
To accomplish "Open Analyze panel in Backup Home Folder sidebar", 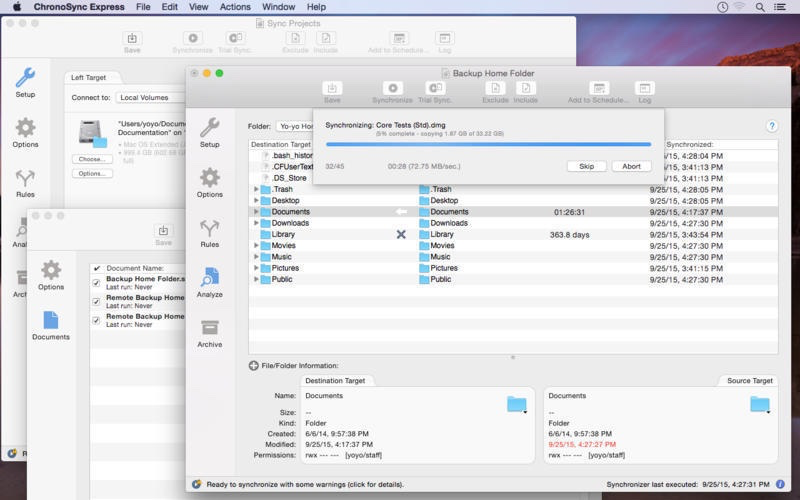I will pyautogui.click(x=210, y=281).
